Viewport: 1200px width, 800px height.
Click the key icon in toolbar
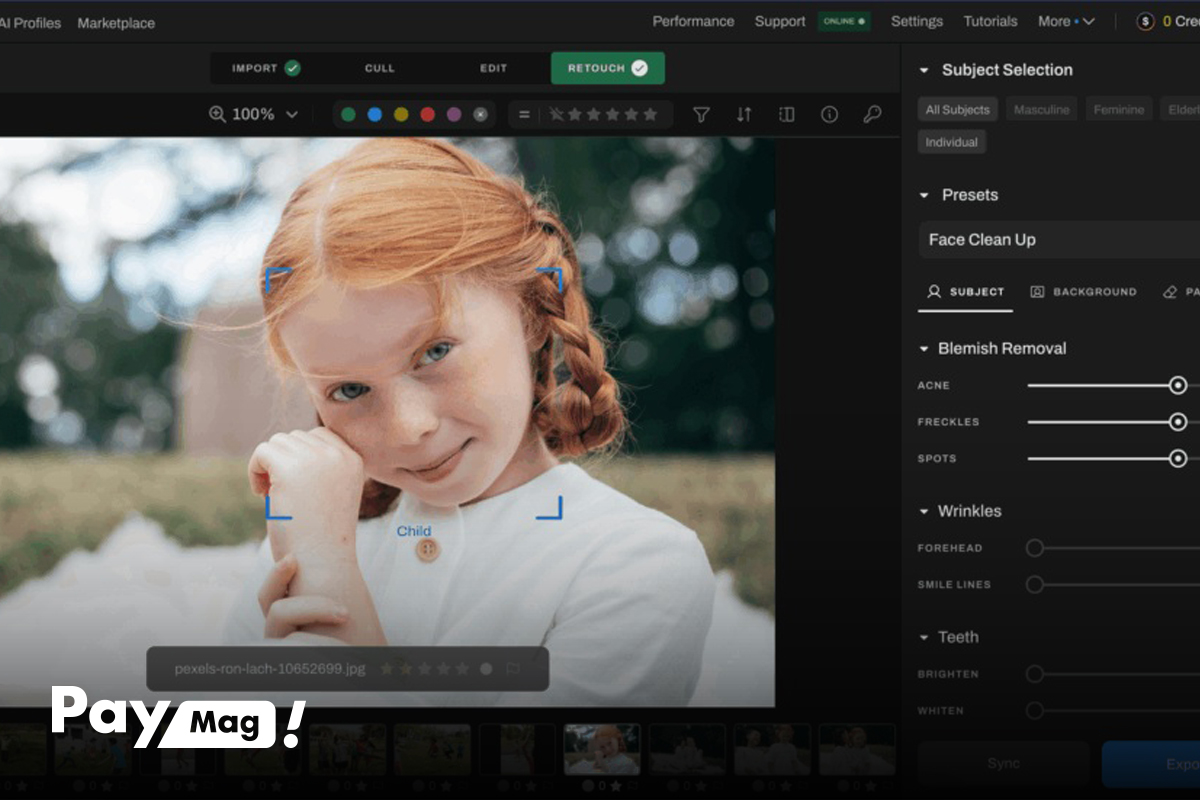pyautogui.click(x=872, y=115)
